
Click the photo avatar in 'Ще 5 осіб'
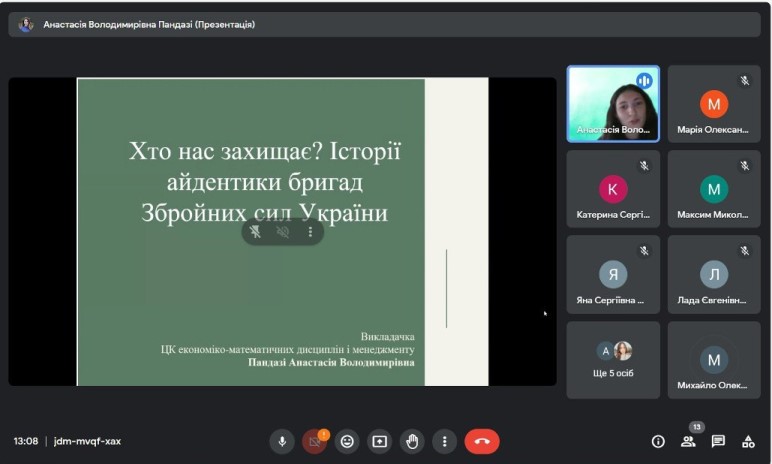(x=623, y=351)
